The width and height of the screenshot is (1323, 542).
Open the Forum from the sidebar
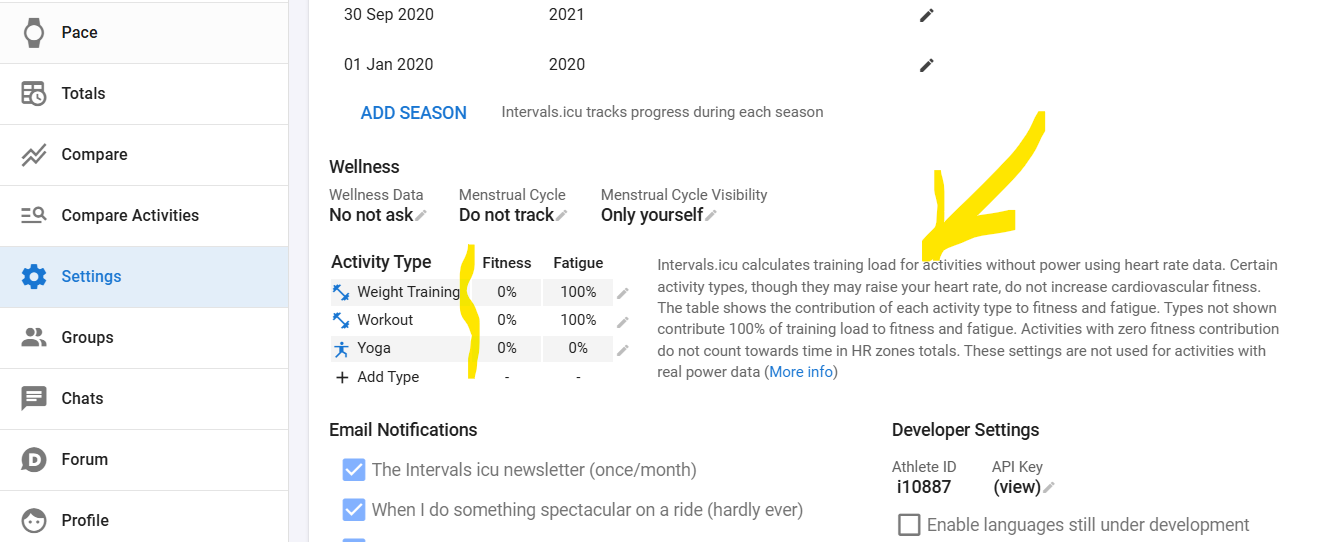84,459
